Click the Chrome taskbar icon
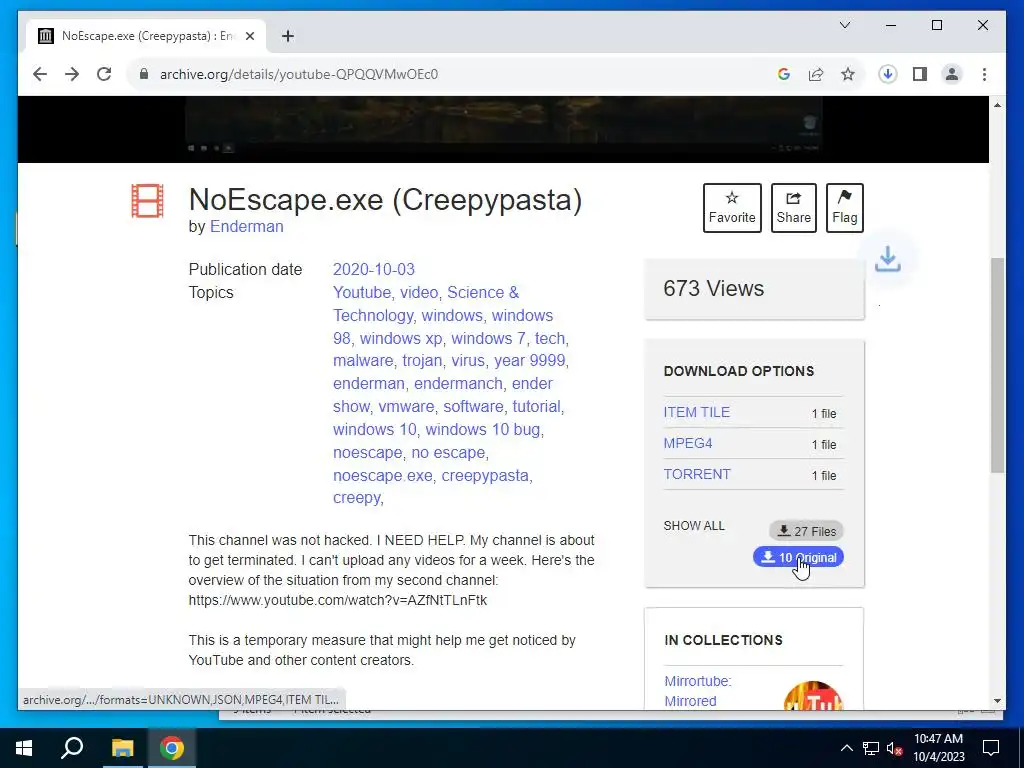 pyautogui.click(x=171, y=748)
